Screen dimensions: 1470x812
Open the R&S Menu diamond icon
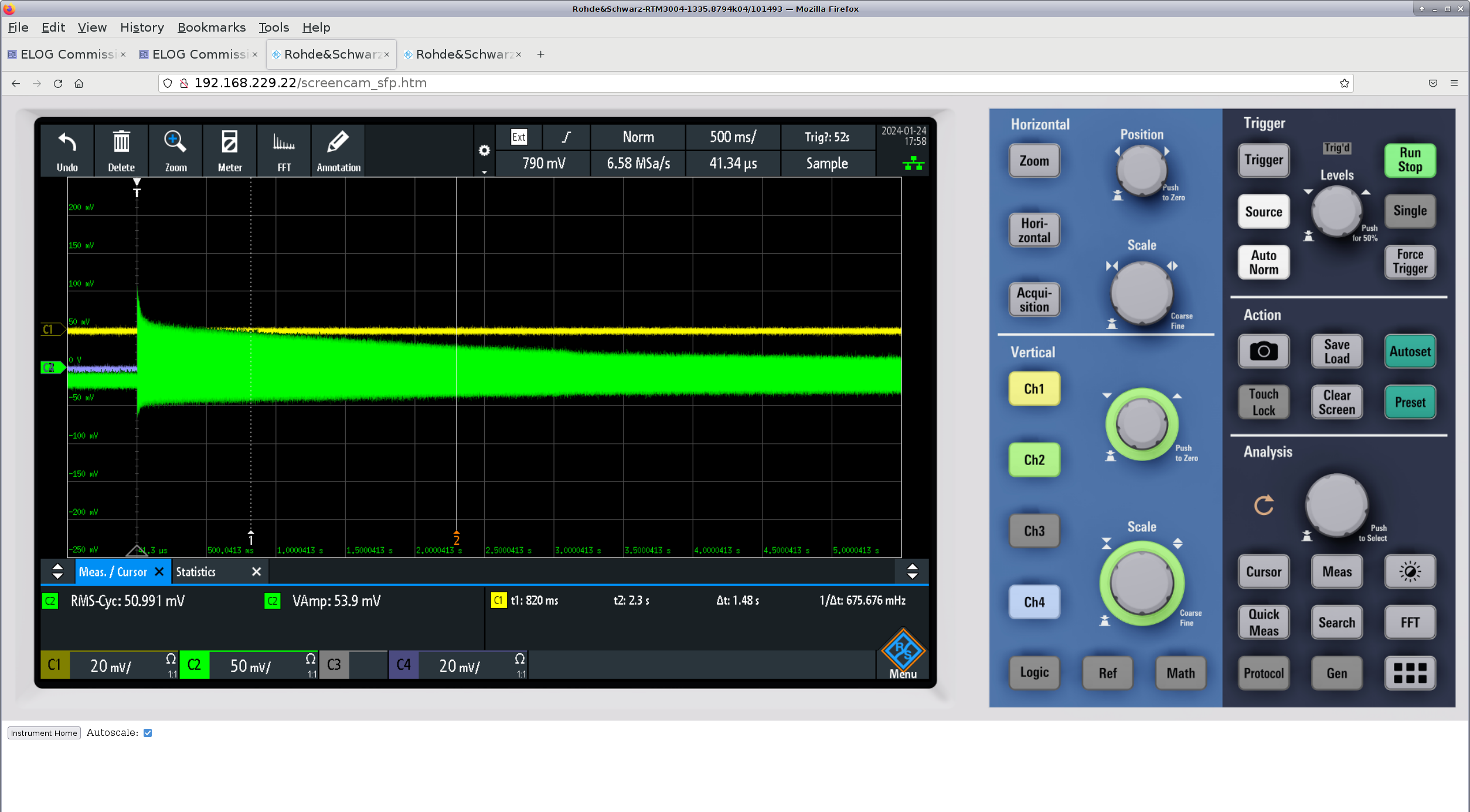tap(903, 650)
